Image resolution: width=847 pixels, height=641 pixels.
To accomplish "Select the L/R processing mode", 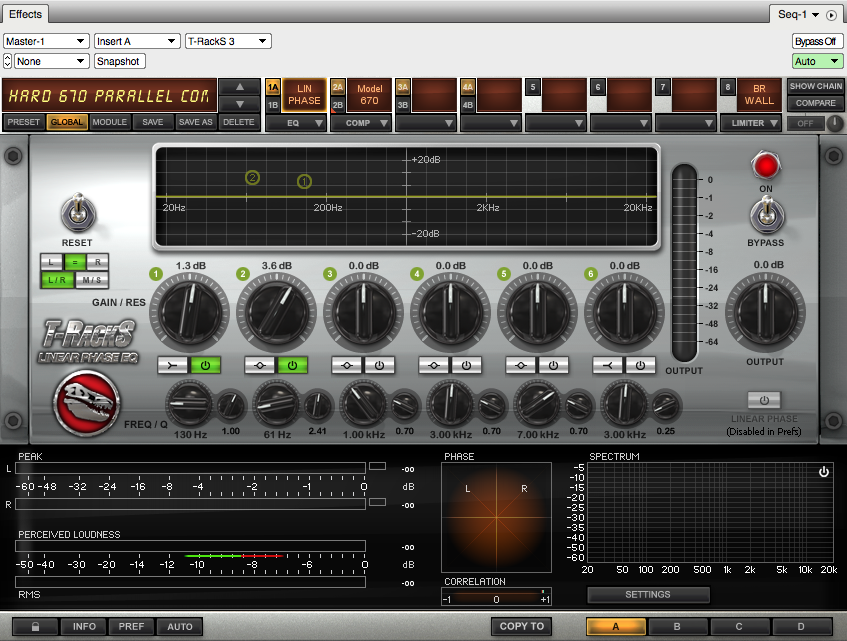I will [x=57, y=280].
